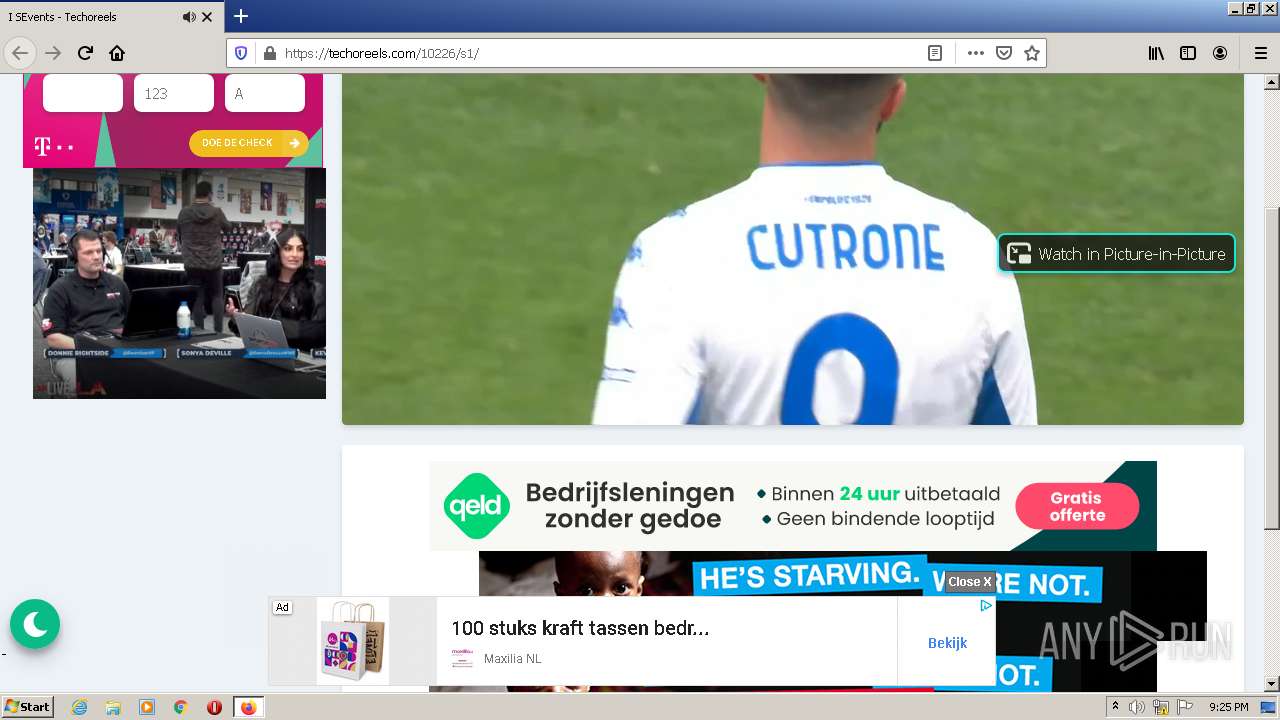Open page actions three-dot menu
The height and width of the screenshot is (720, 1280).
(976, 53)
